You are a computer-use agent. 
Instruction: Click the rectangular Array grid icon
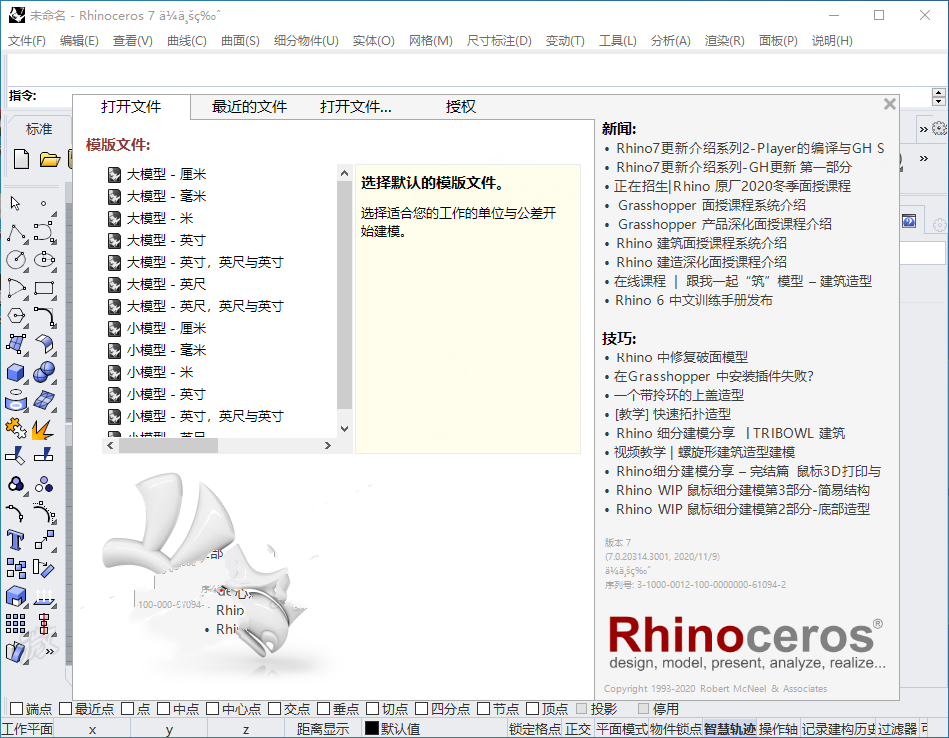tap(16, 623)
